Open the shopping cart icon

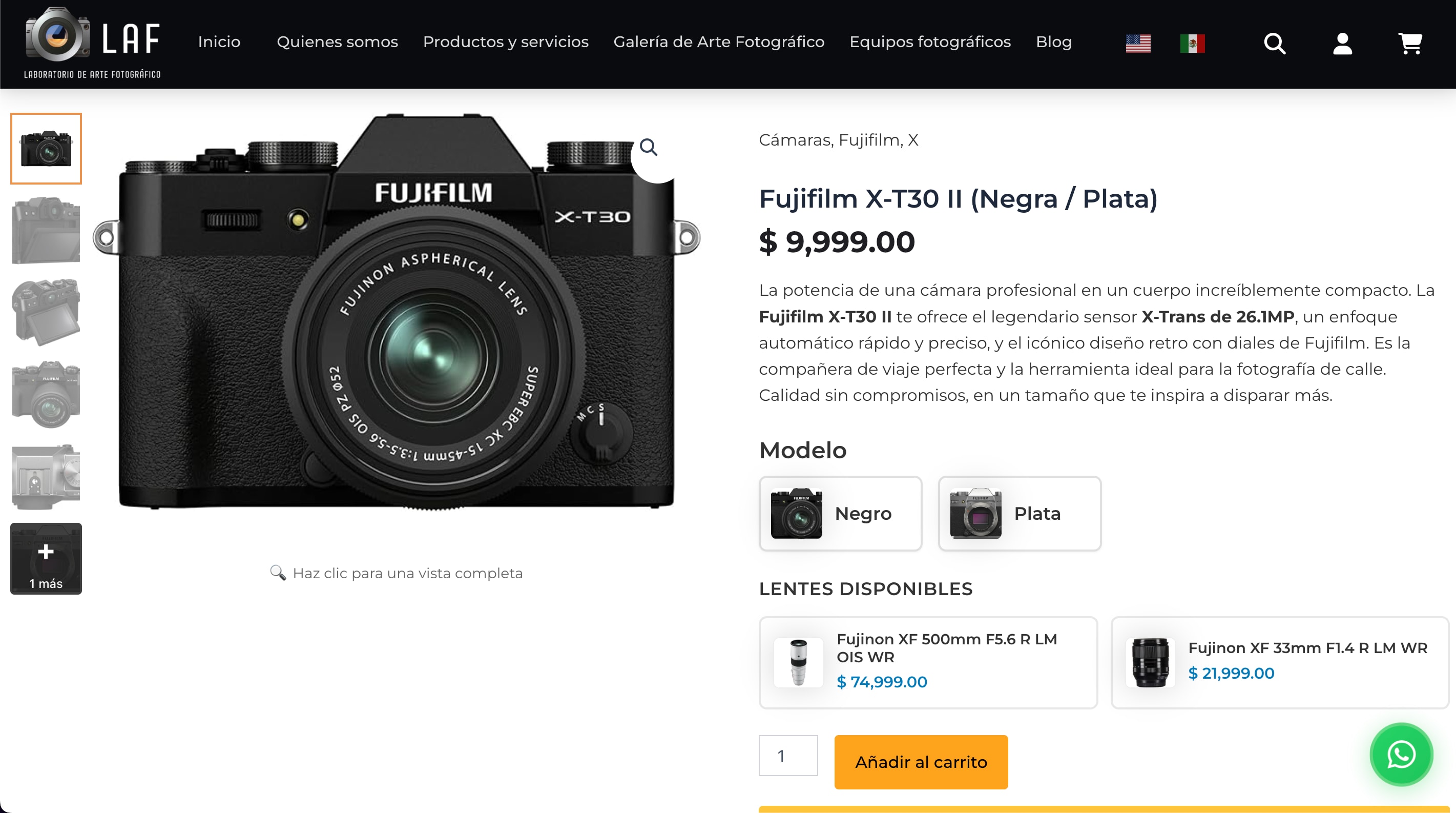(x=1410, y=43)
